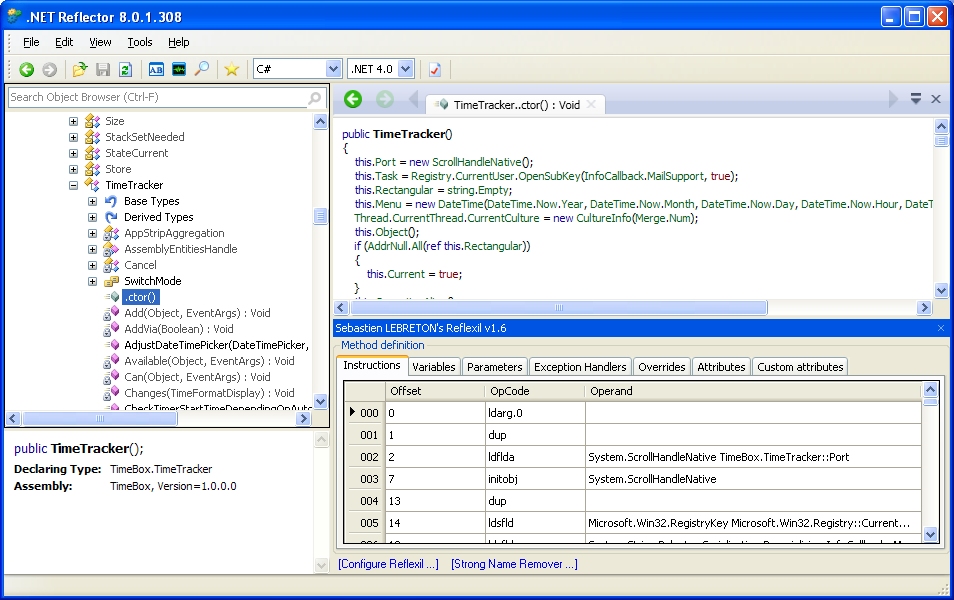
Task: Click the checklist icon right of the .NET 4.0 dropdown
Action: click(434, 69)
